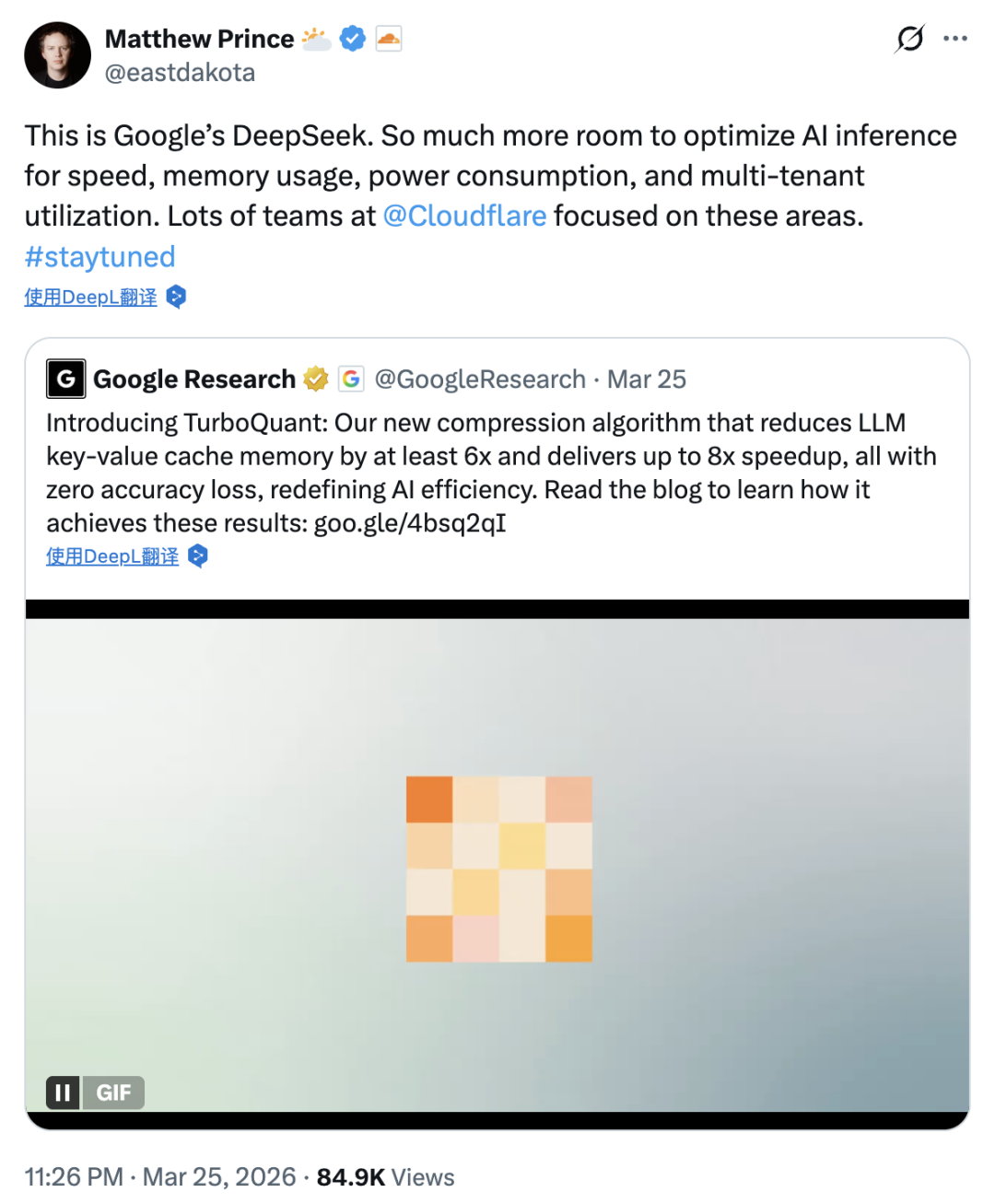This screenshot has width=995, height=1204.
Task: Click the DeepL translate link under the main tweet
Action: tap(90, 297)
